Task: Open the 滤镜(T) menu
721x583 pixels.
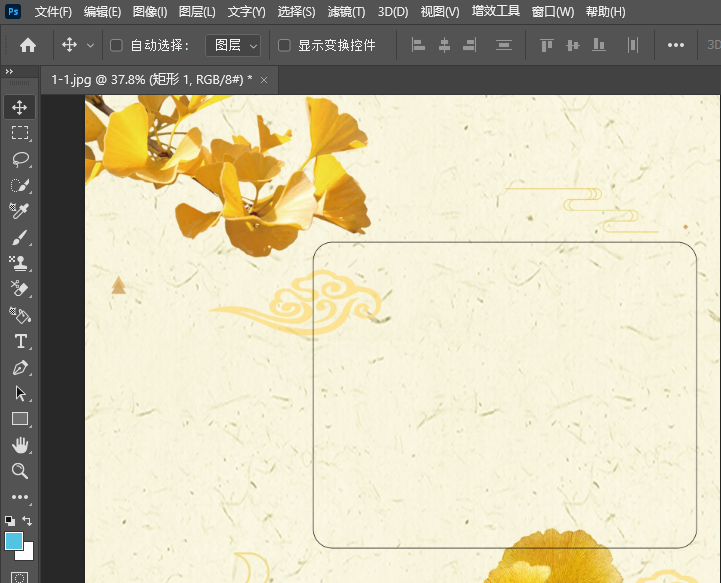Action: click(x=346, y=11)
